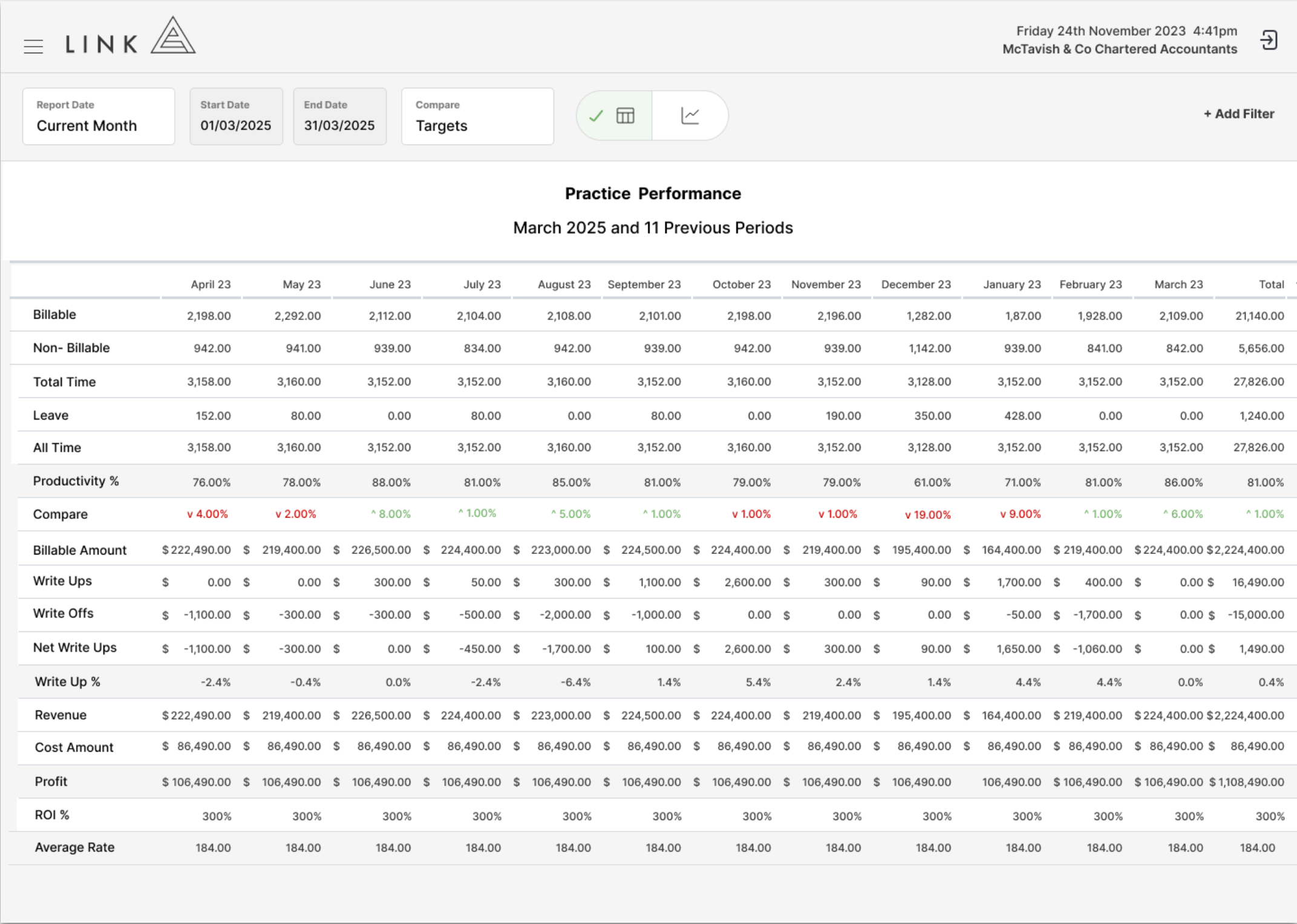The width and height of the screenshot is (1297, 924).
Task: Click the Write Offs total -15,000.00
Action: click(x=1256, y=614)
